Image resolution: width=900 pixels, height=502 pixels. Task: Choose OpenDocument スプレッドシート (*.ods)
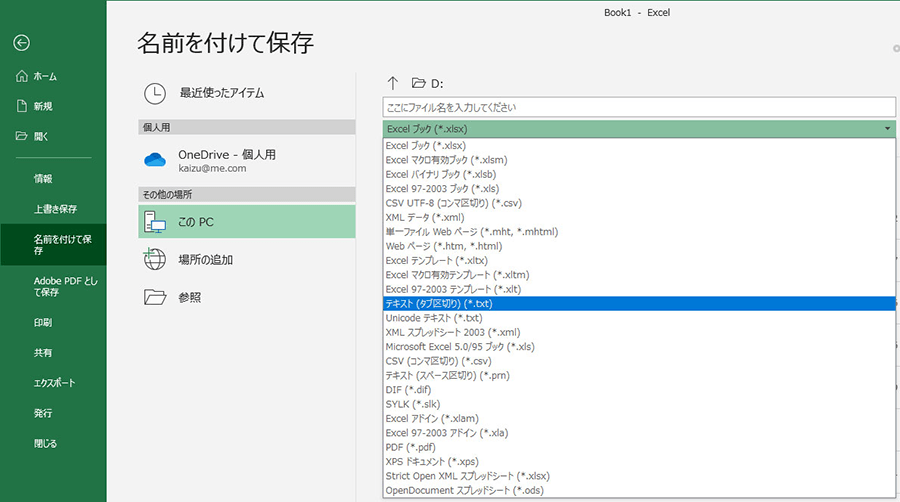click(x=639, y=490)
